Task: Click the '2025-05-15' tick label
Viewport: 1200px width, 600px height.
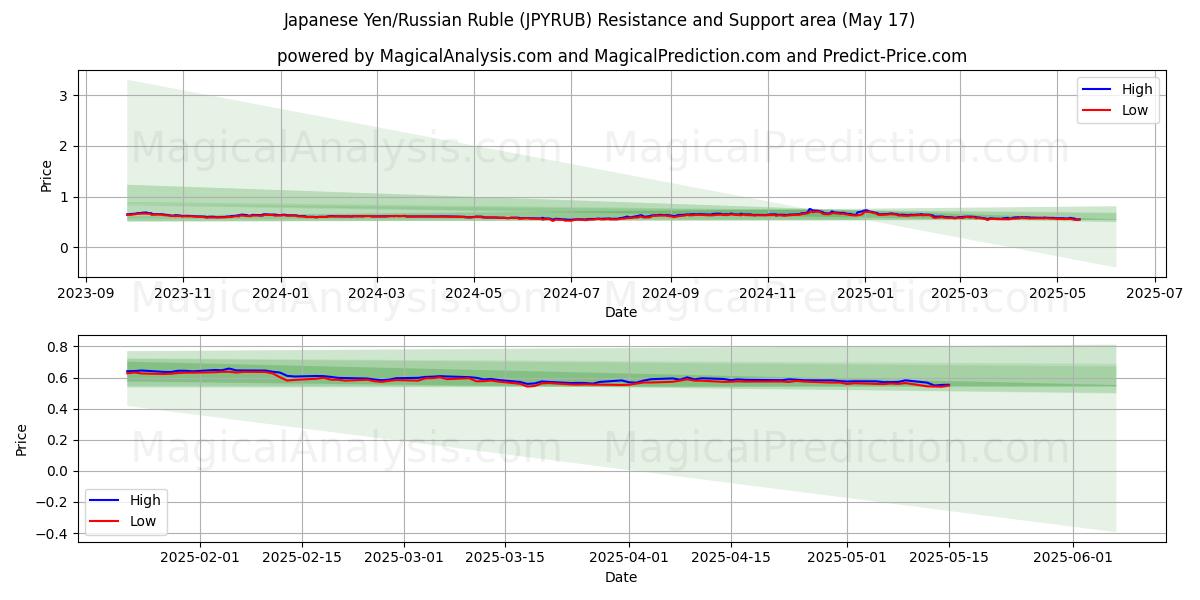Action: pos(949,559)
